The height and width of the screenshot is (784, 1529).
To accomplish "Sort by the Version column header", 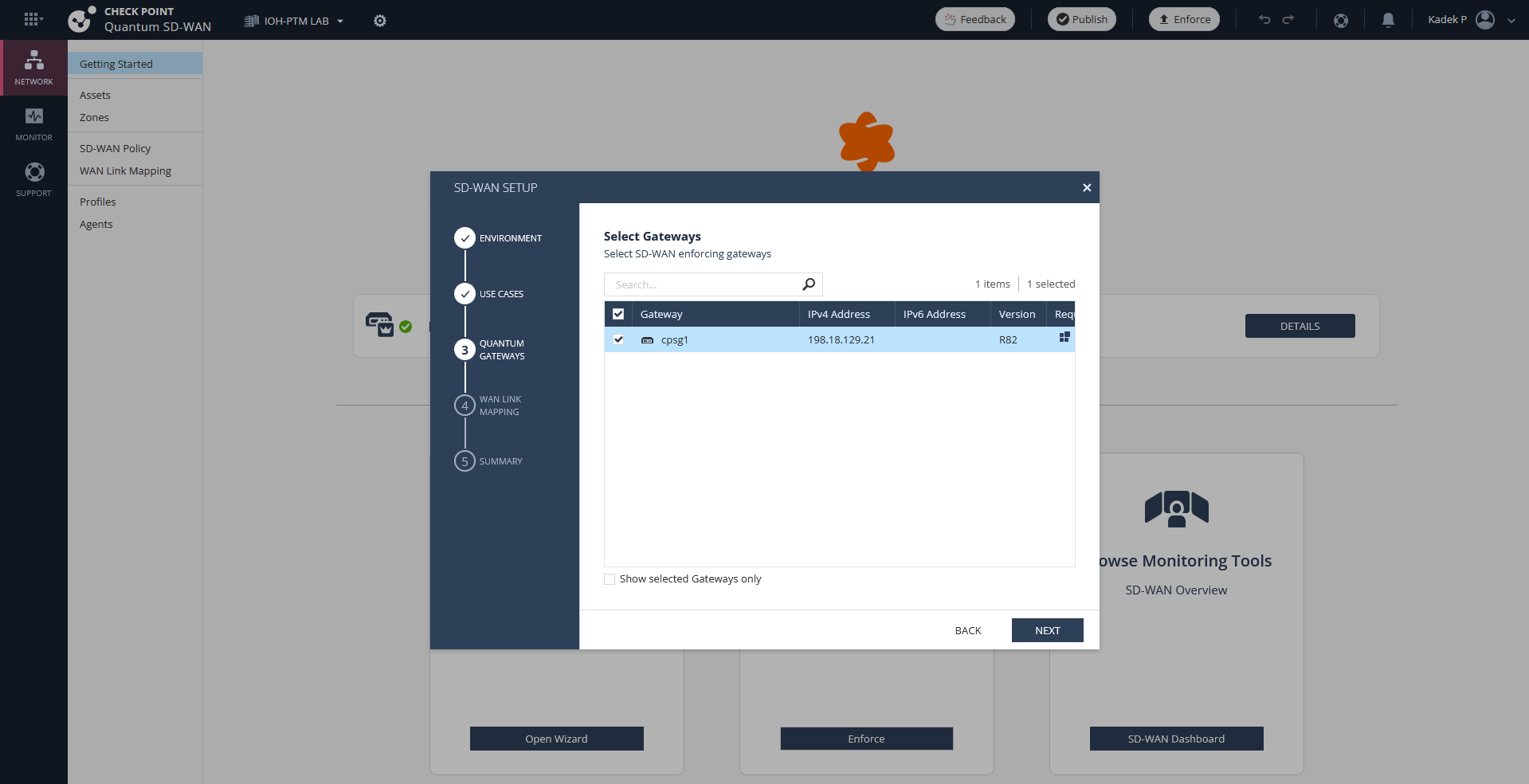I will (x=1017, y=314).
